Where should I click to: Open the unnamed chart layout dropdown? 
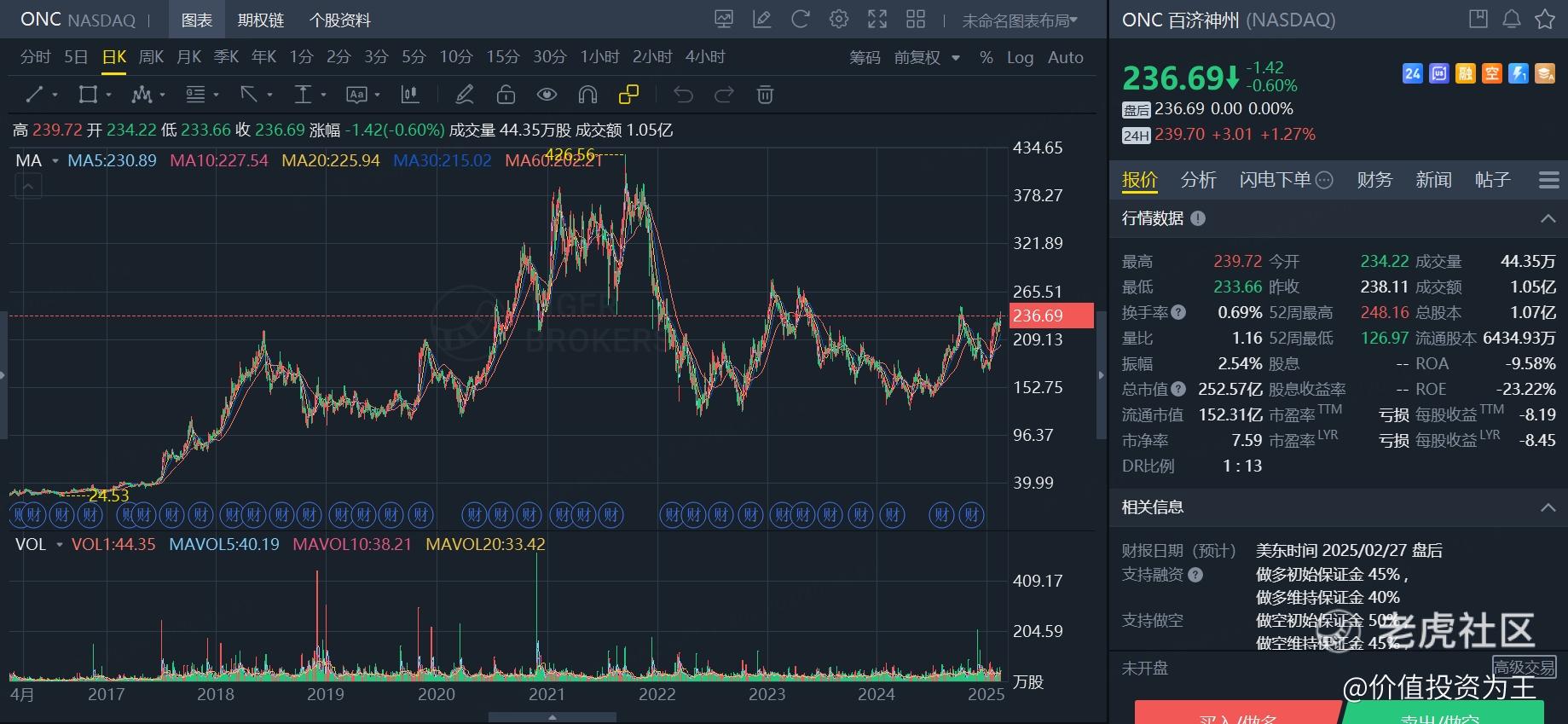(x=1020, y=20)
